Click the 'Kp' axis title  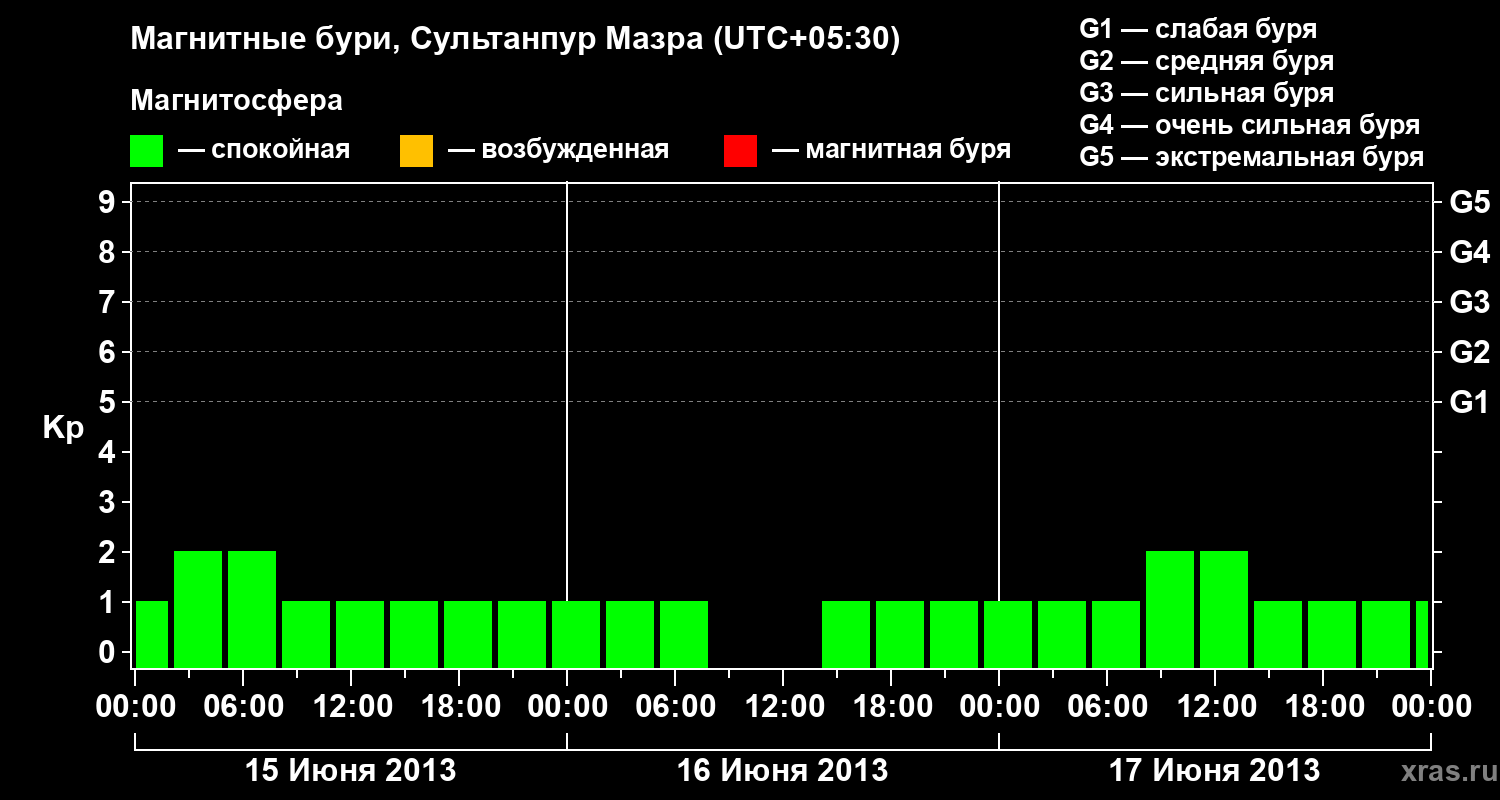pos(63,428)
